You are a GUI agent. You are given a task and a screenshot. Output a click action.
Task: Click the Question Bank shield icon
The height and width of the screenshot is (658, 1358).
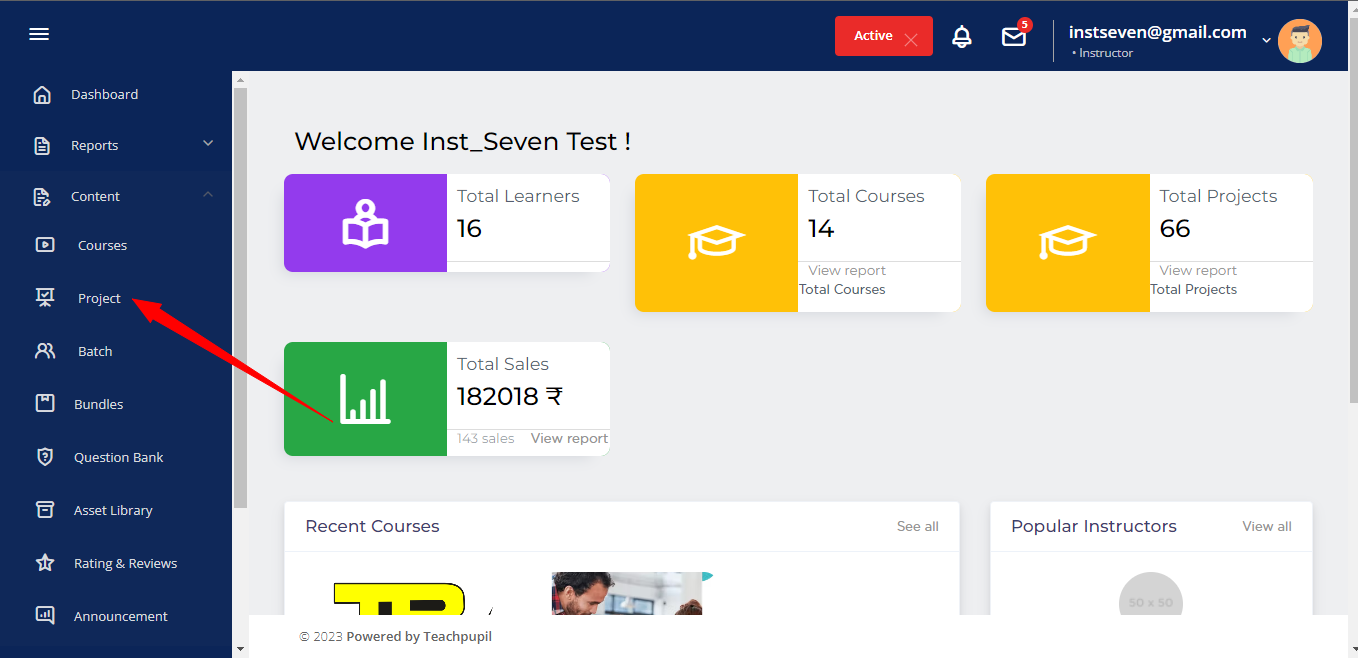(x=45, y=457)
